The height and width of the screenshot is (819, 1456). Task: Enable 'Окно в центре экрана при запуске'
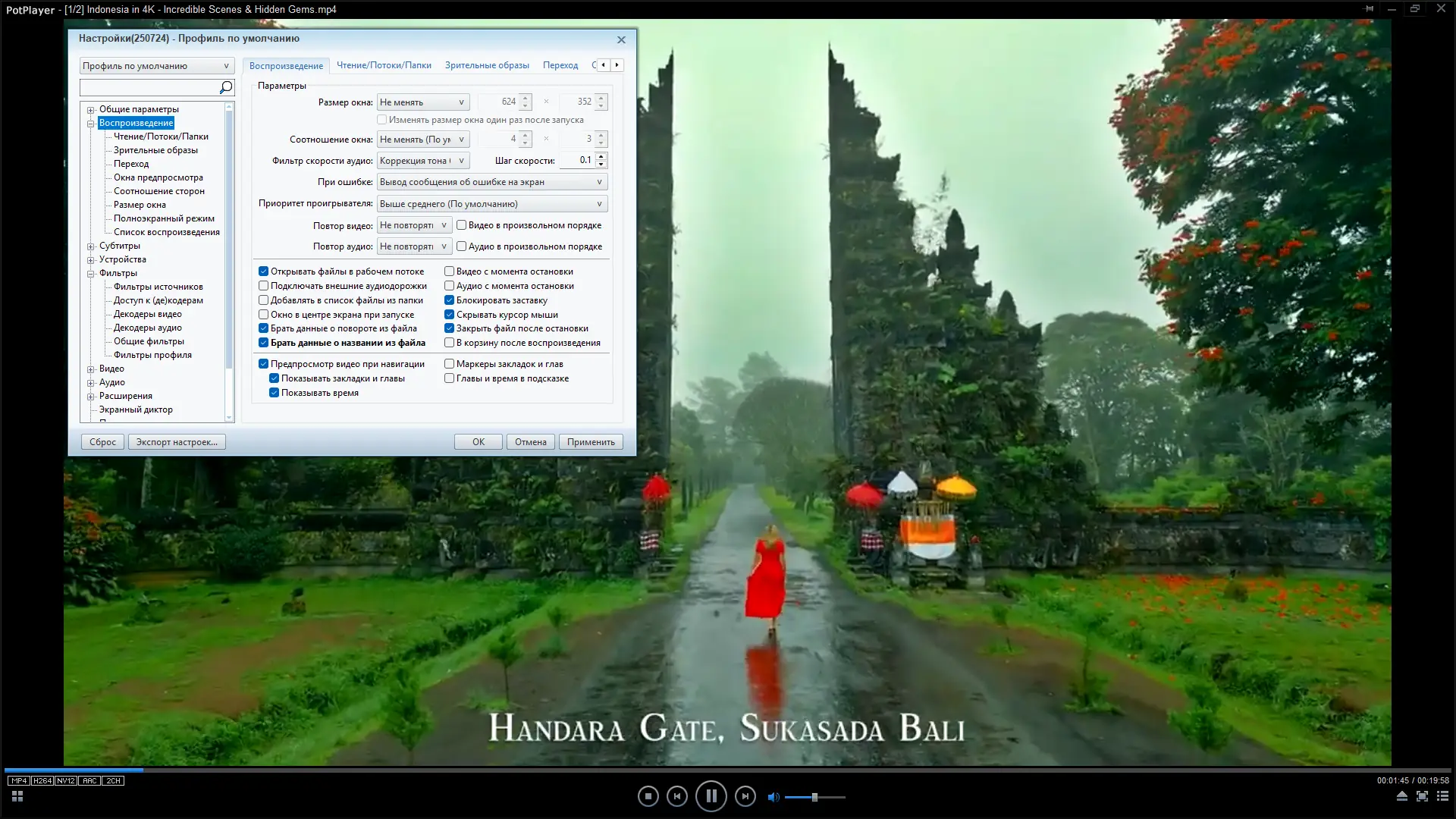click(x=263, y=315)
